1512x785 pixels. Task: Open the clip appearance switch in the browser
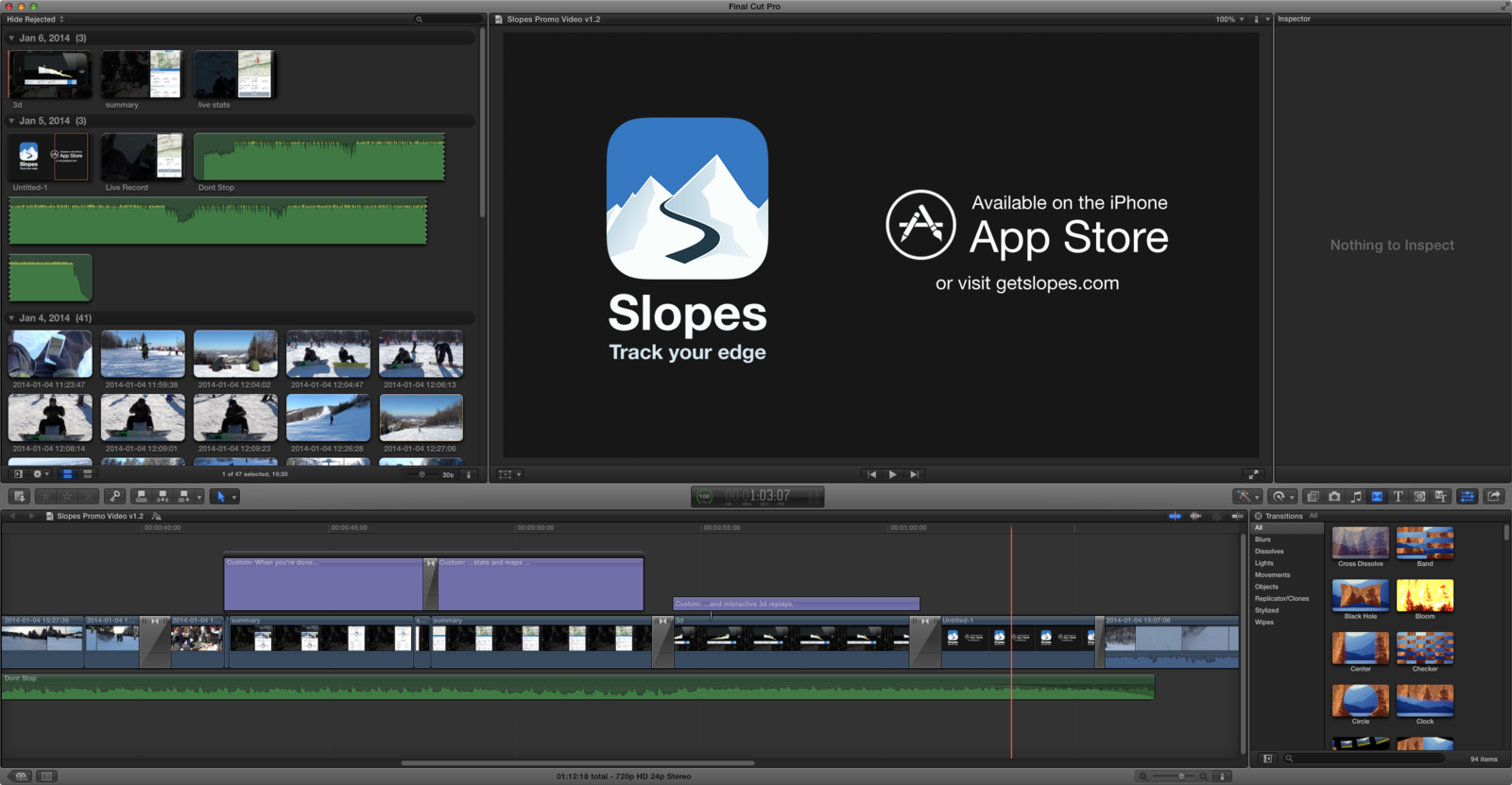point(469,474)
